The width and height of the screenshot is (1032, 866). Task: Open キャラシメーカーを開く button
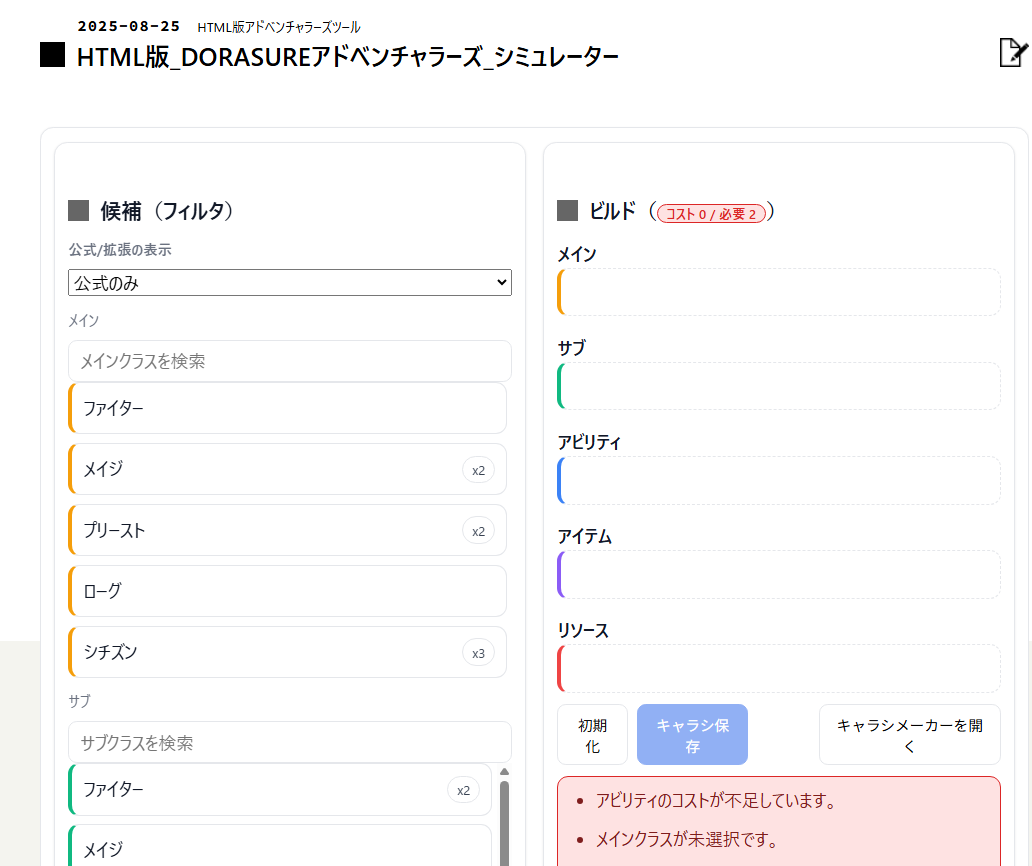coord(910,735)
